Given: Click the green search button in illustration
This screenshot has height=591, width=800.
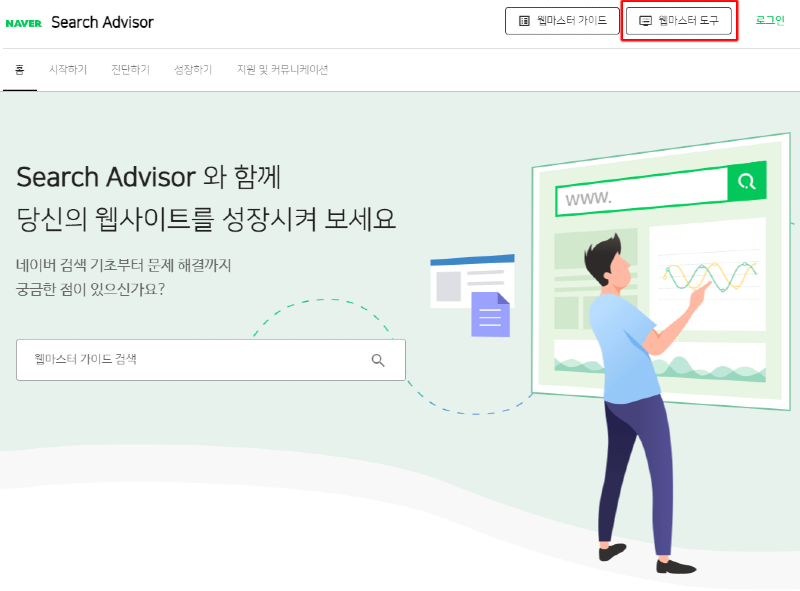Looking at the screenshot, I should (747, 181).
